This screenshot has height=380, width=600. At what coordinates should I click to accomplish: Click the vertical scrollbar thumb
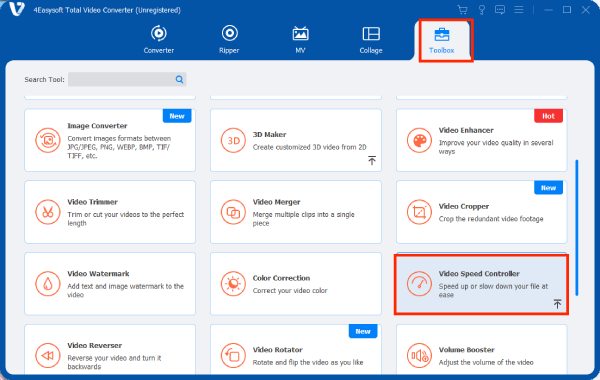577,228
